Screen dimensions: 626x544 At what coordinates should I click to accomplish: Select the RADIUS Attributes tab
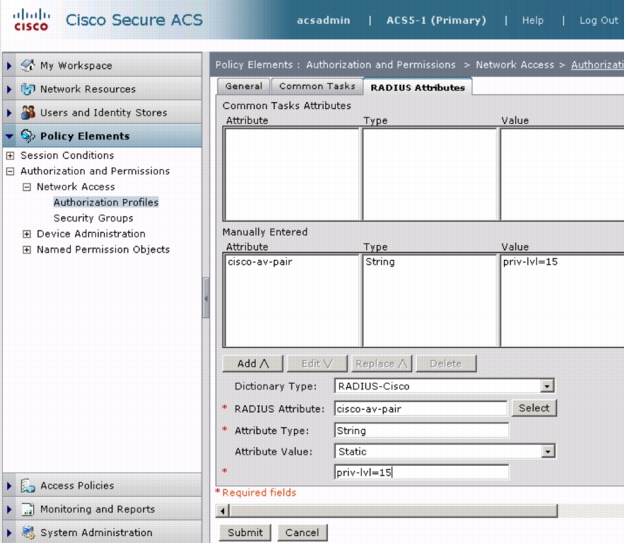pyautogui.click(x=418, y=87)
